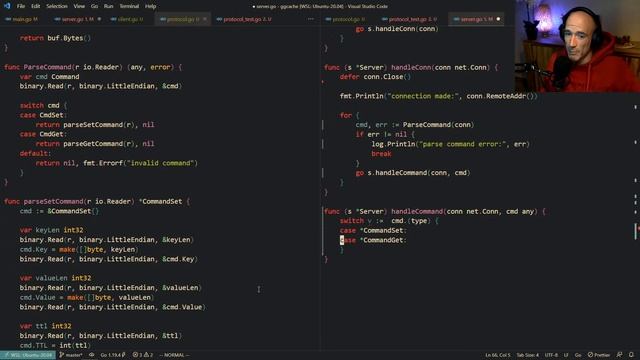
Task: Open warnings count in status bar
Action: click(x=148, y=355)
